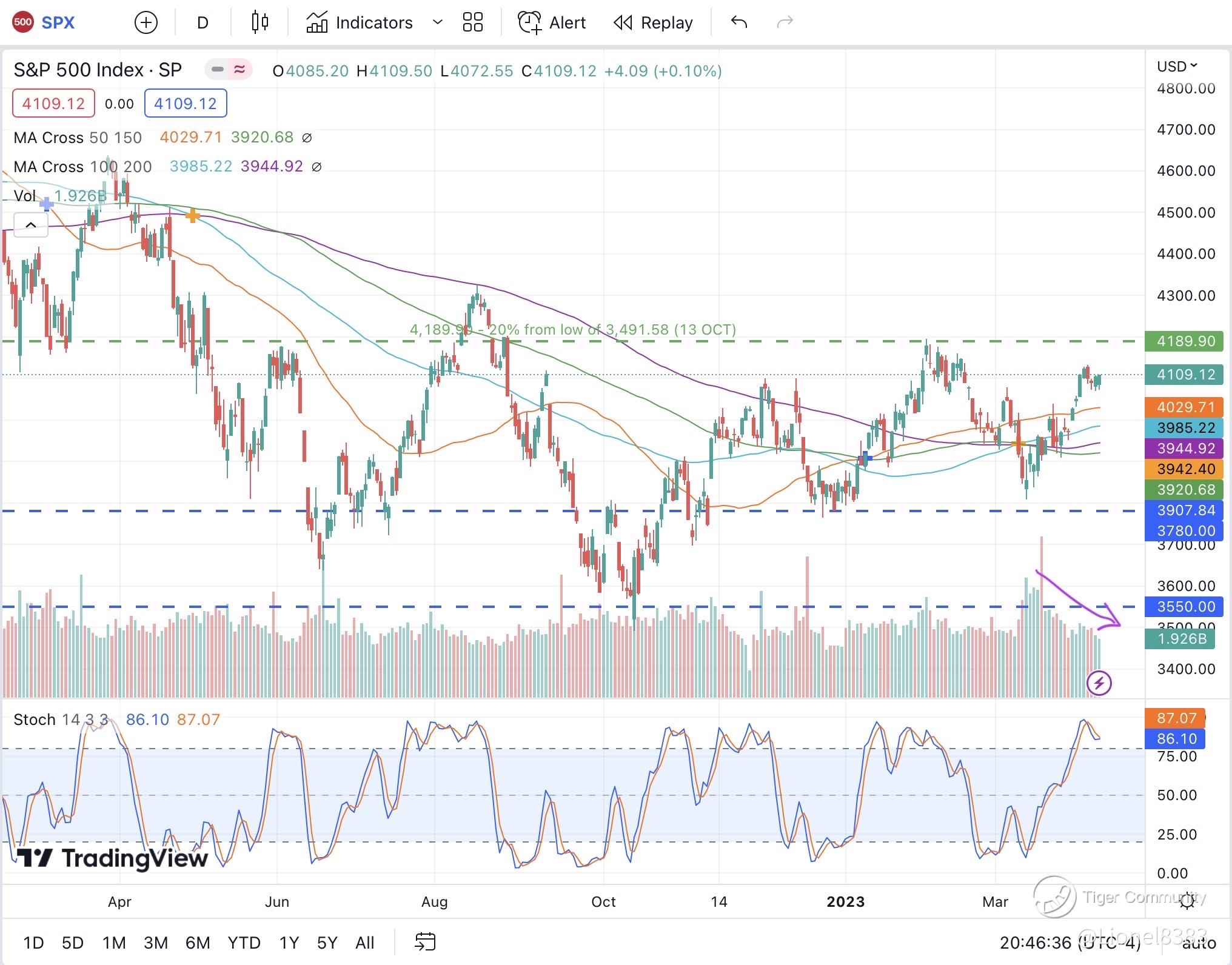Click the add symbol plus icon
Image resolution: width=1232 pixels, height=965 pixels.
[x=146, y=23]
